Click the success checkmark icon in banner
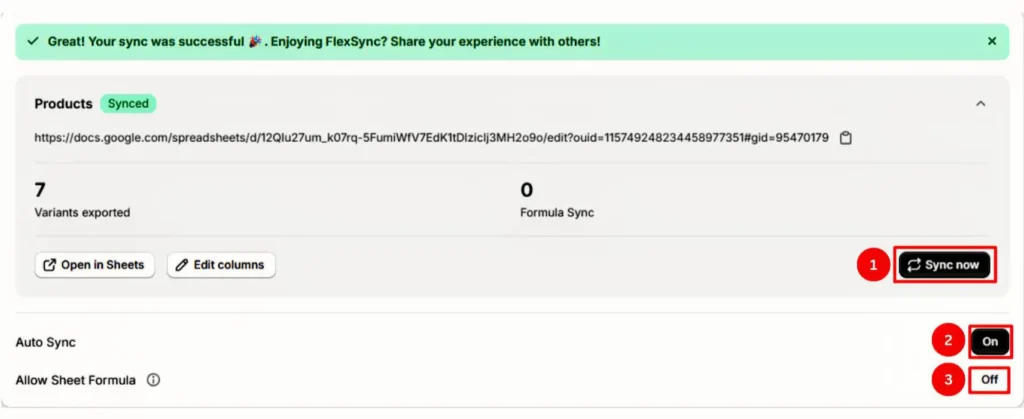 pyautogui.click(x=33, y=42)
